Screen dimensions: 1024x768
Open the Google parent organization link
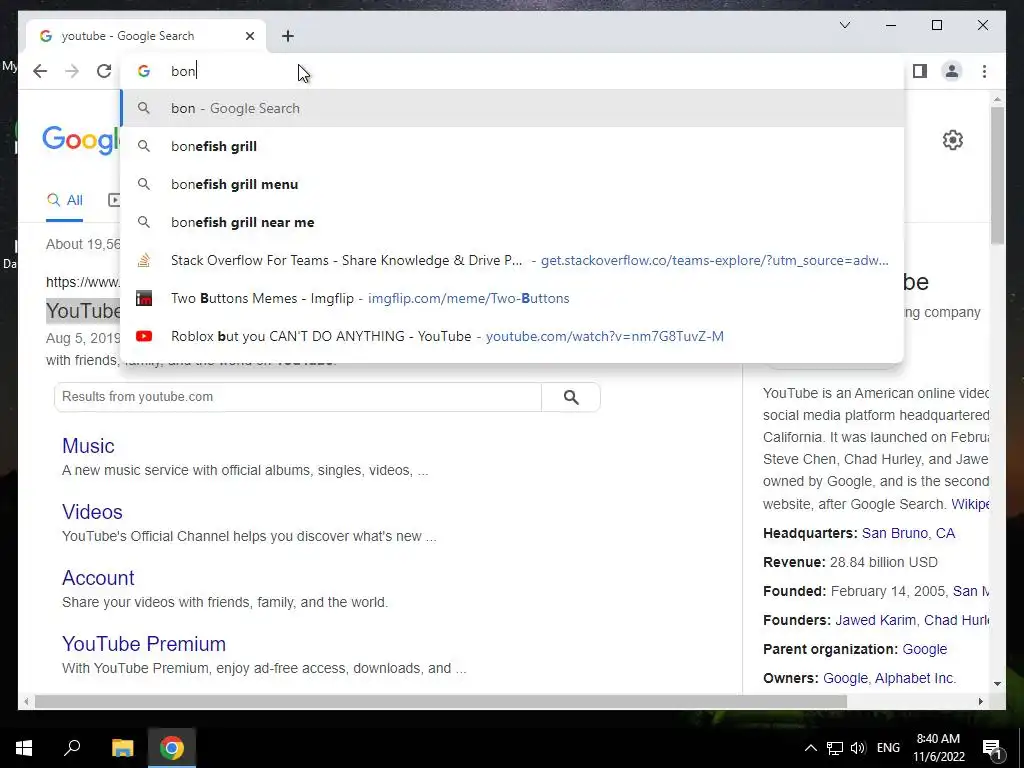[924, 649]
